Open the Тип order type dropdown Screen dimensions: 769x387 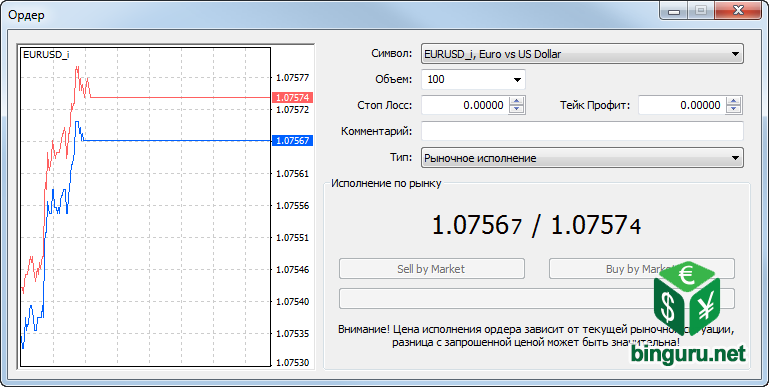pyautogui.click(x=582, y=158)
